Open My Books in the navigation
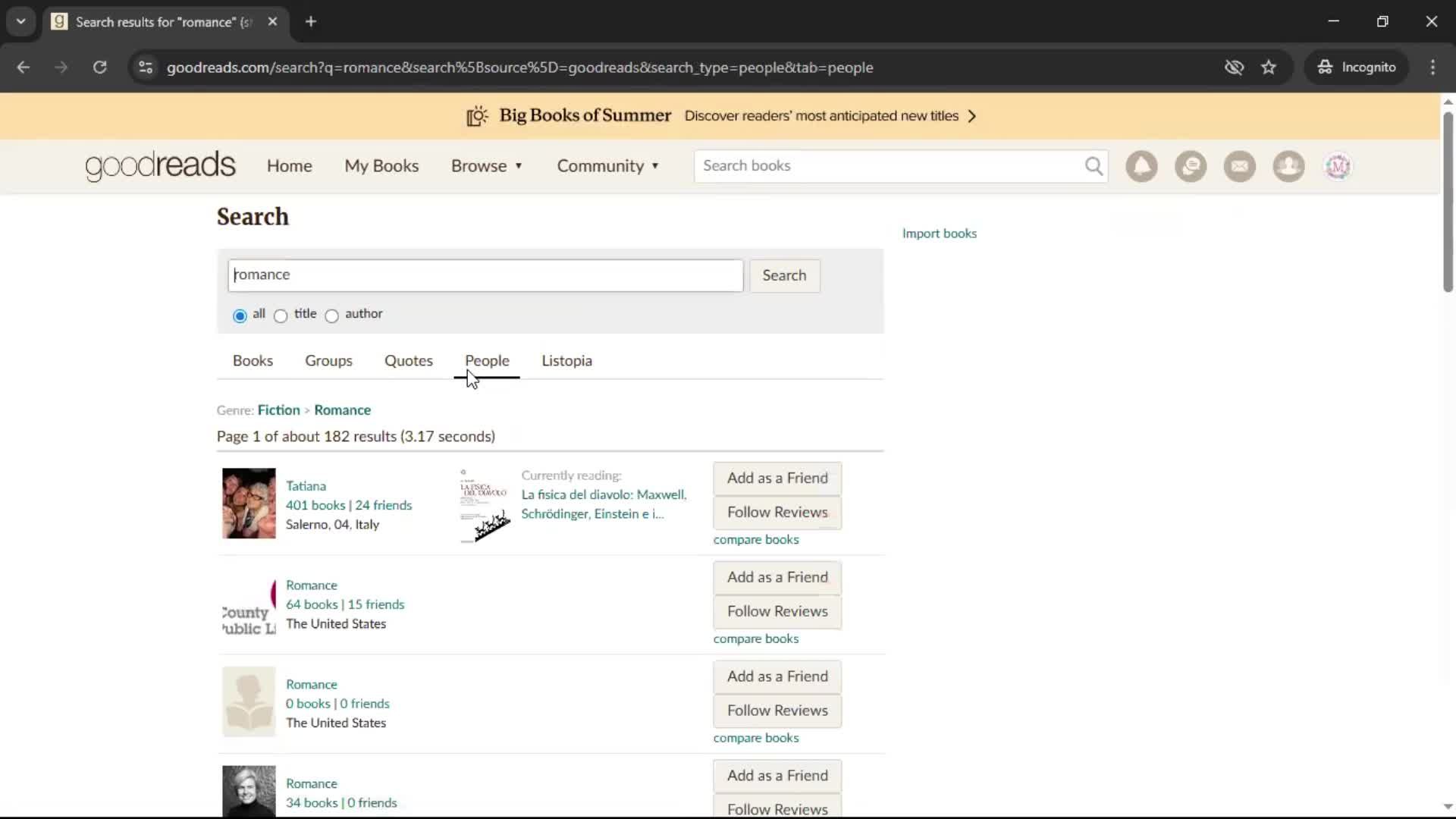The height and width of the screenshot is (819, 1456). pos(381,166)
